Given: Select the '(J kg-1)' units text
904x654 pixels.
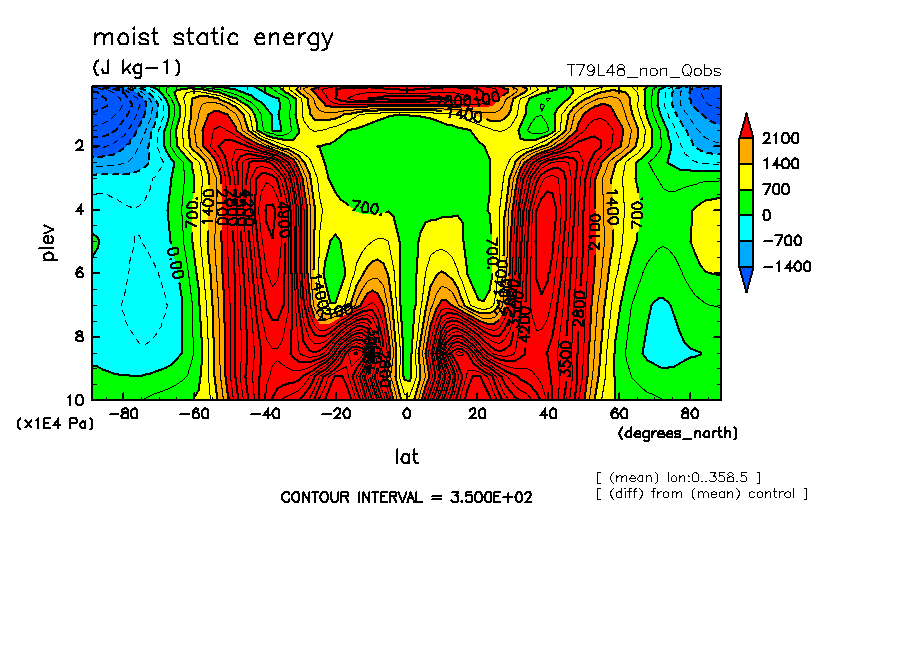Looking at the screenshot, I should point(137,68).
